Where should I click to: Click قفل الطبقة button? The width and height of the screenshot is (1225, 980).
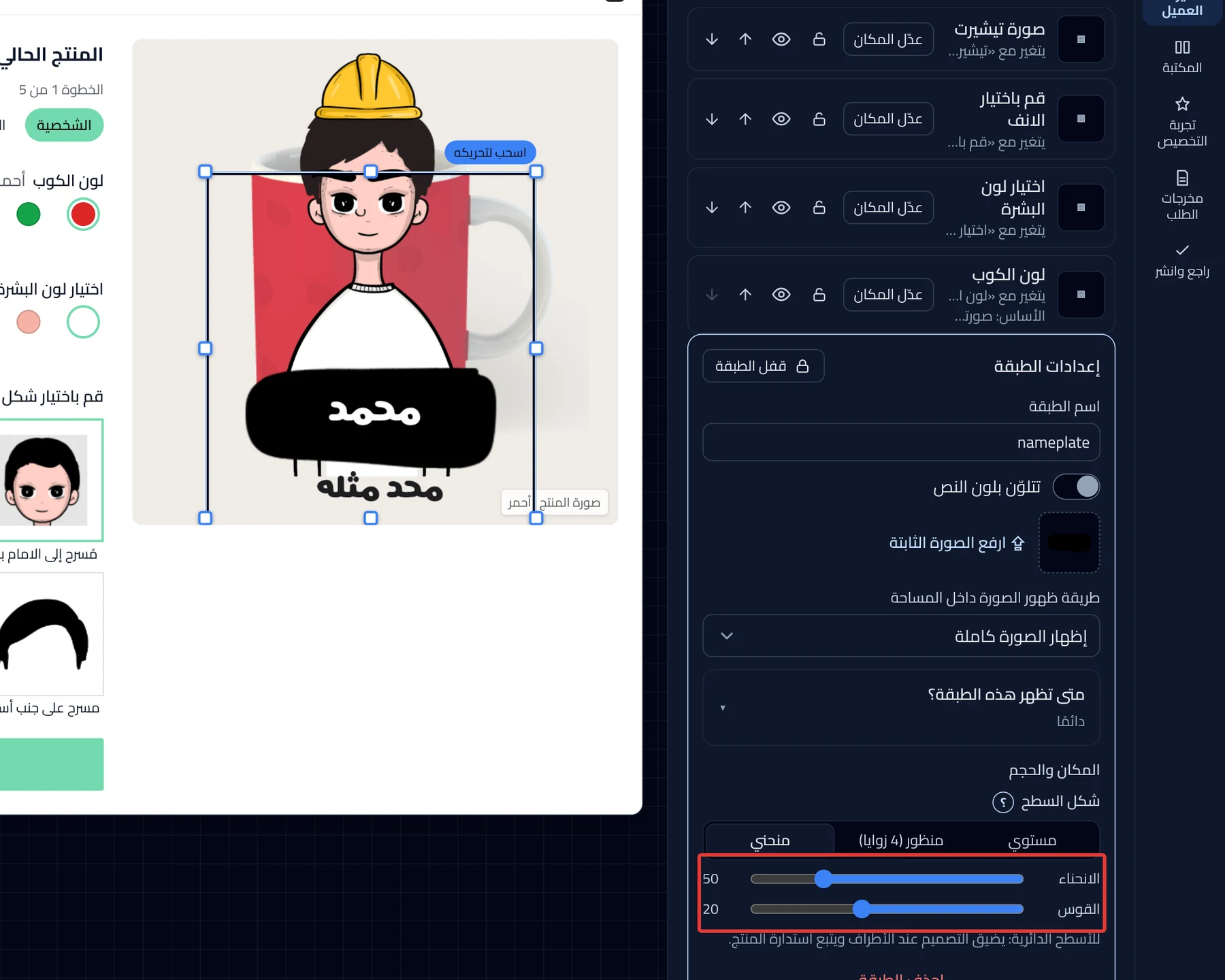(x=763, y=366)
